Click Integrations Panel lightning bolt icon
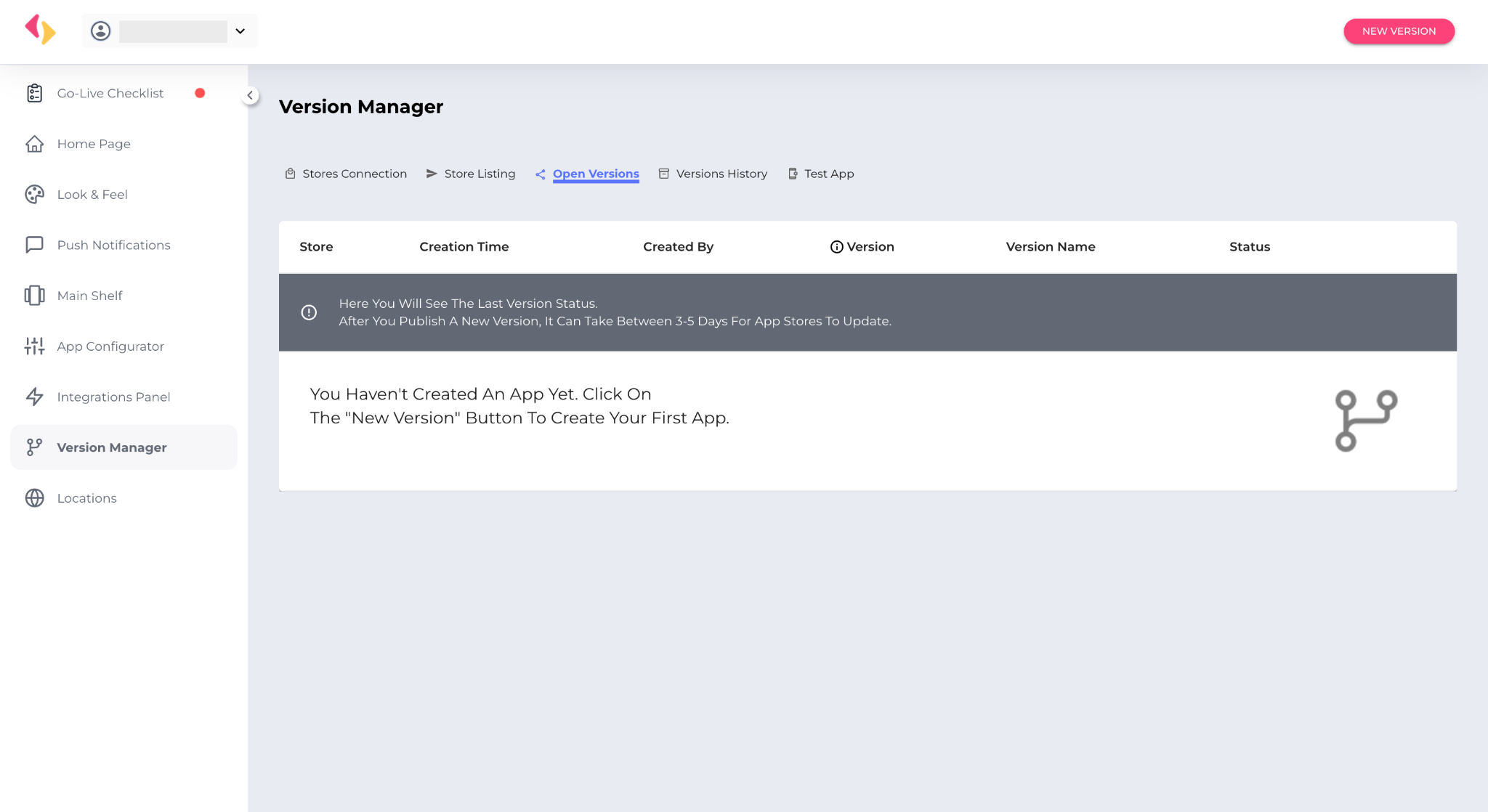This screenshot has width=1488, height=812. pos(34,397)
